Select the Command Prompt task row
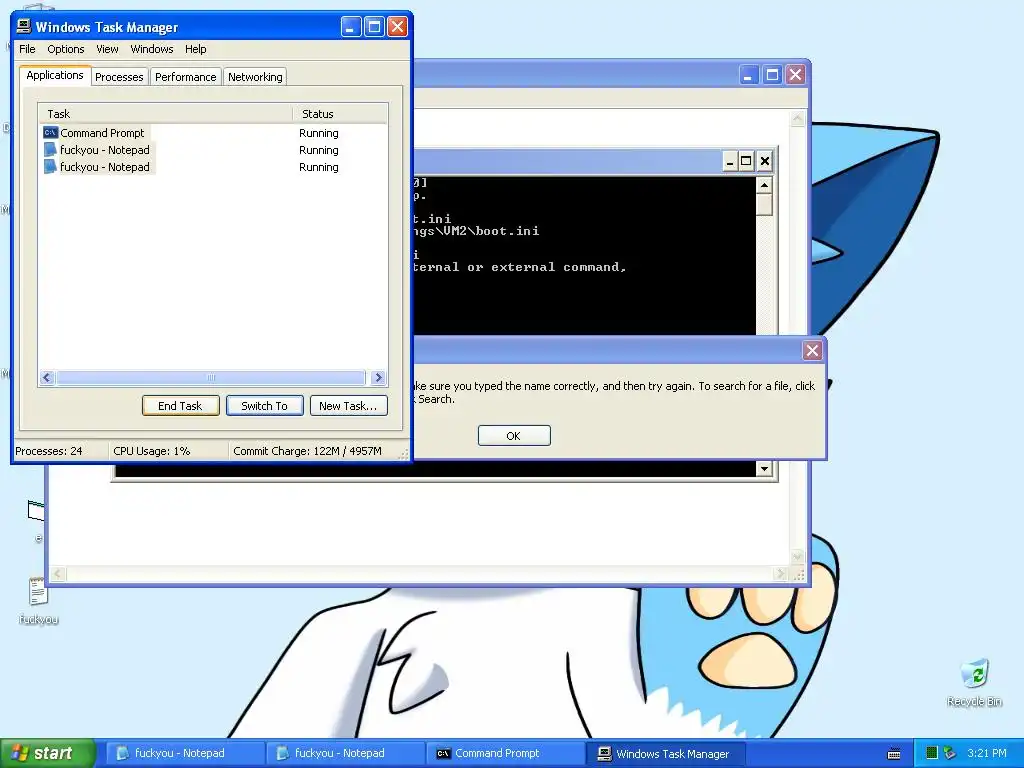Viewport: 1024px width, 768px height. click(213, 133)
